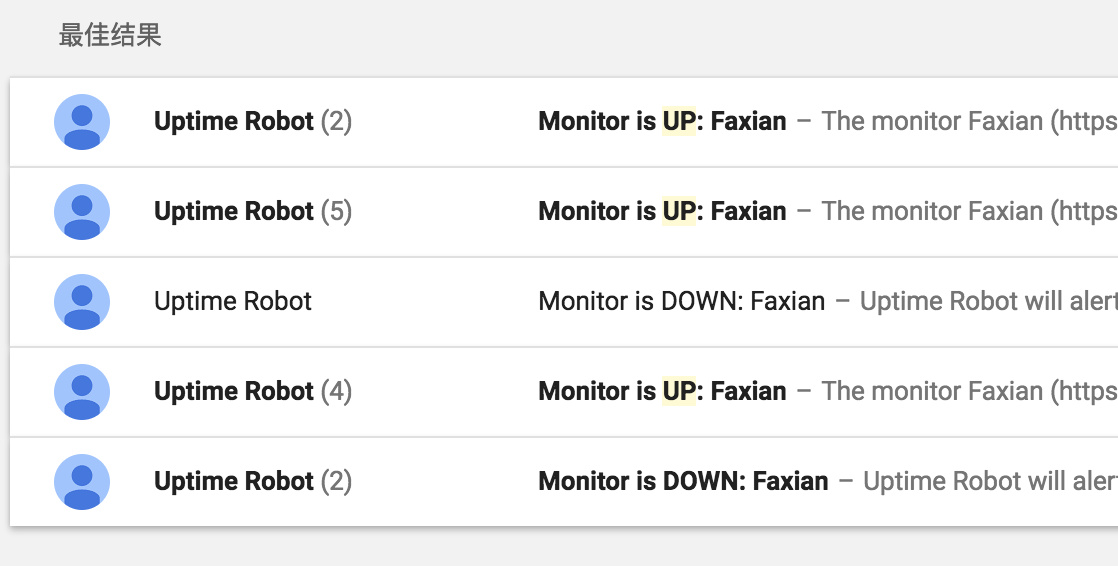Image resolution: width=1118 pixels, height=566 pixels.
Task: Click avatar of Uptime Robot (4) thread
Action: pos(82,392)
